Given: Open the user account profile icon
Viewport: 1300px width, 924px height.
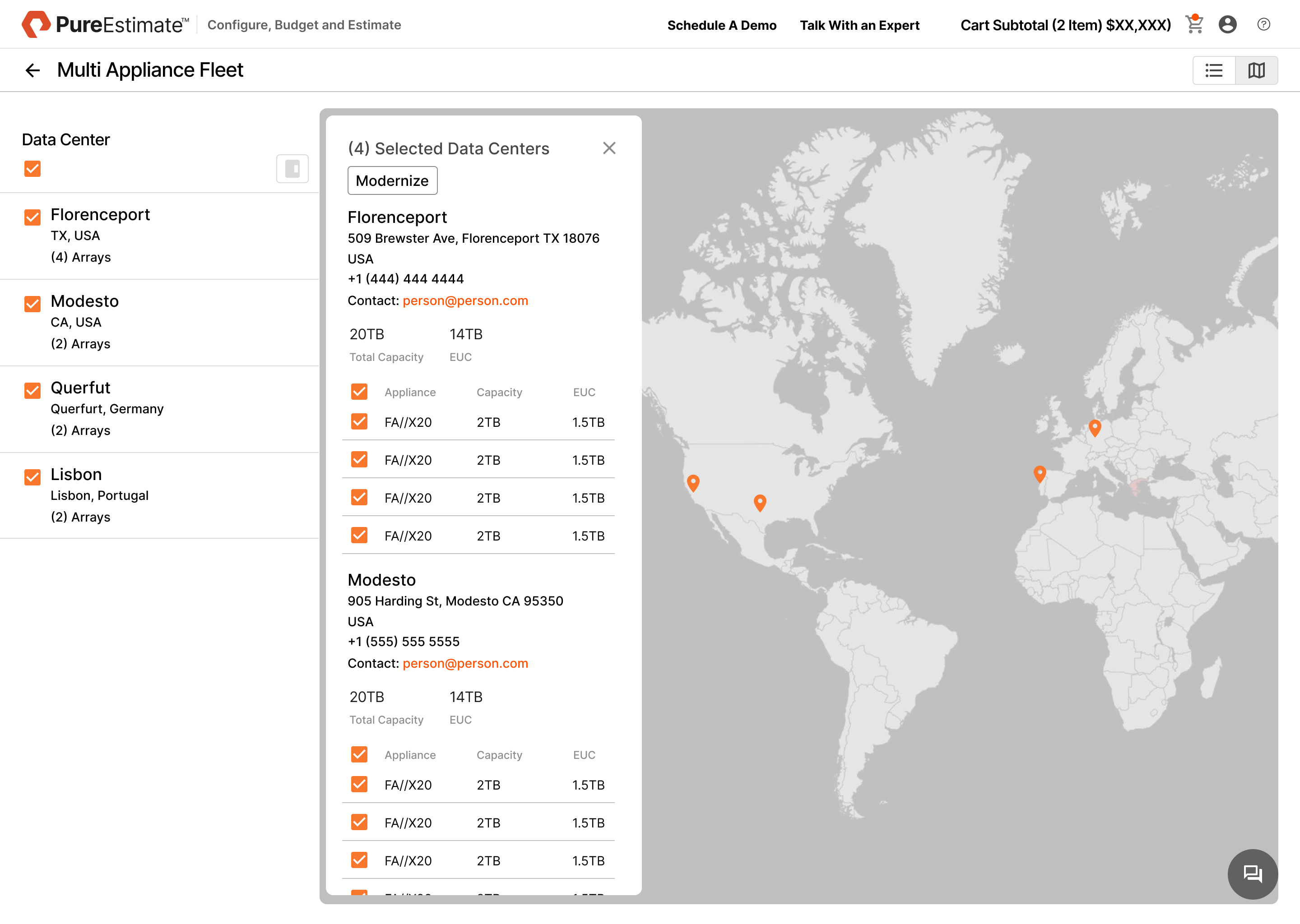Looking at the screenshot, I should pos(1227,24).
